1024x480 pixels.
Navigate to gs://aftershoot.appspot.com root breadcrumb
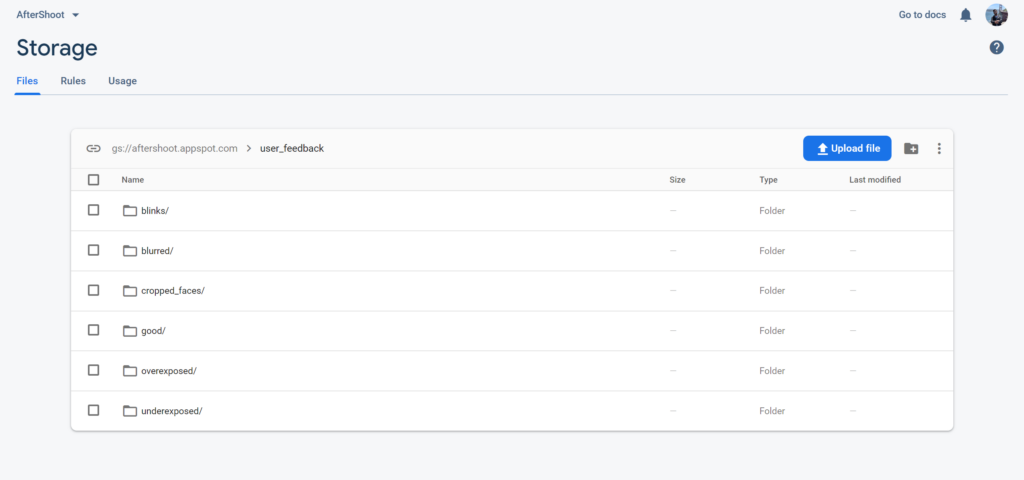(174, 148)
